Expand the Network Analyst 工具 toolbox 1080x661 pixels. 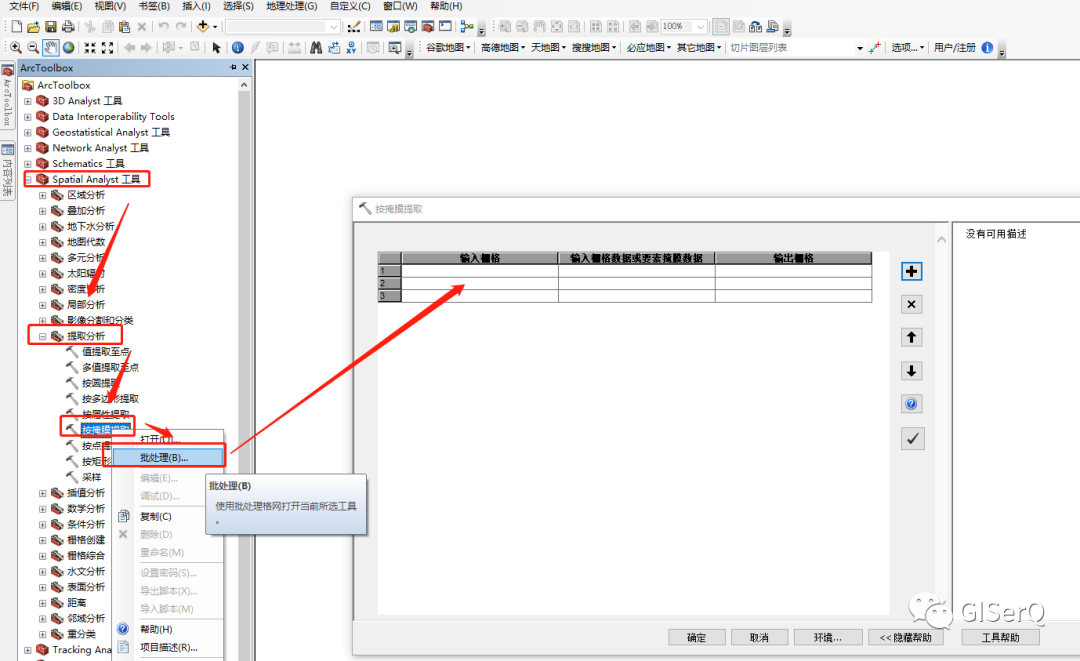tap(28, 148)
